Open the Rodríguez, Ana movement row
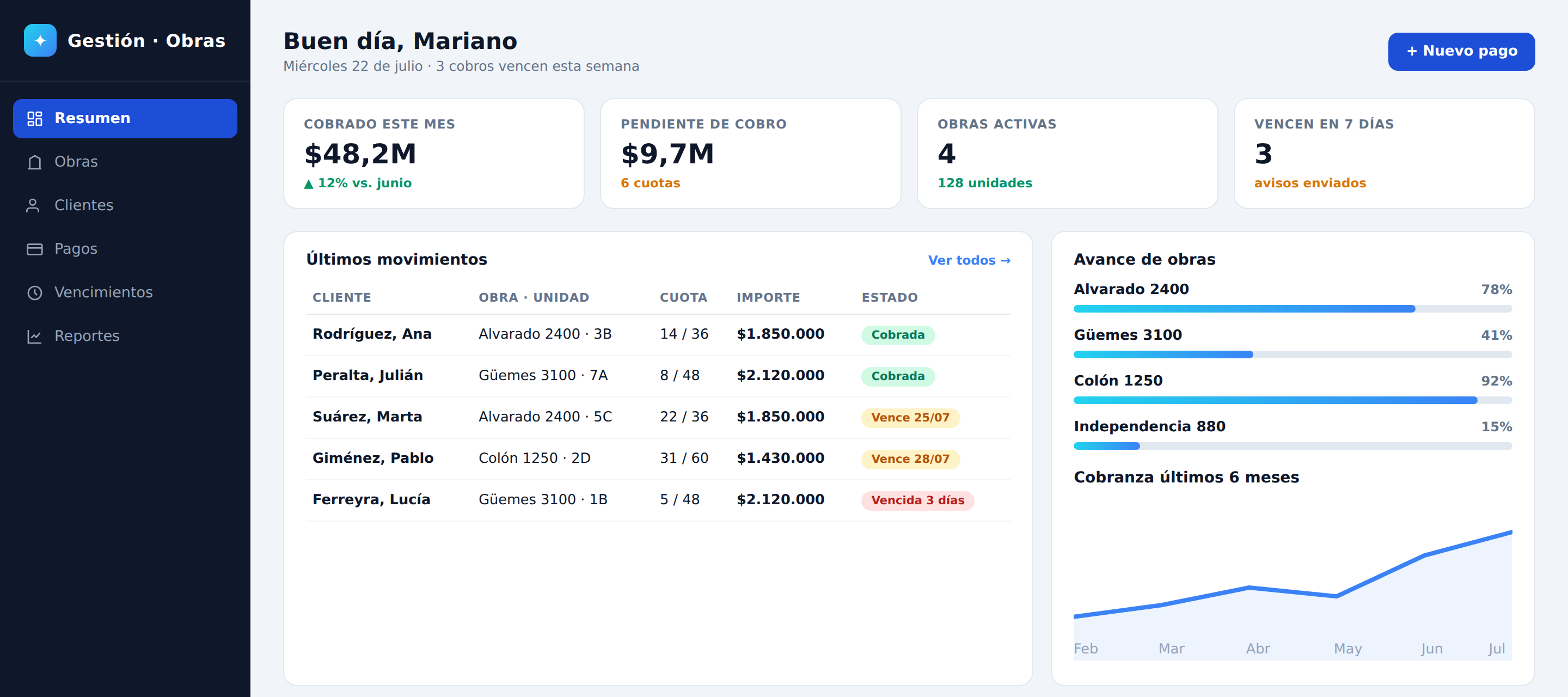 point(658,334)
